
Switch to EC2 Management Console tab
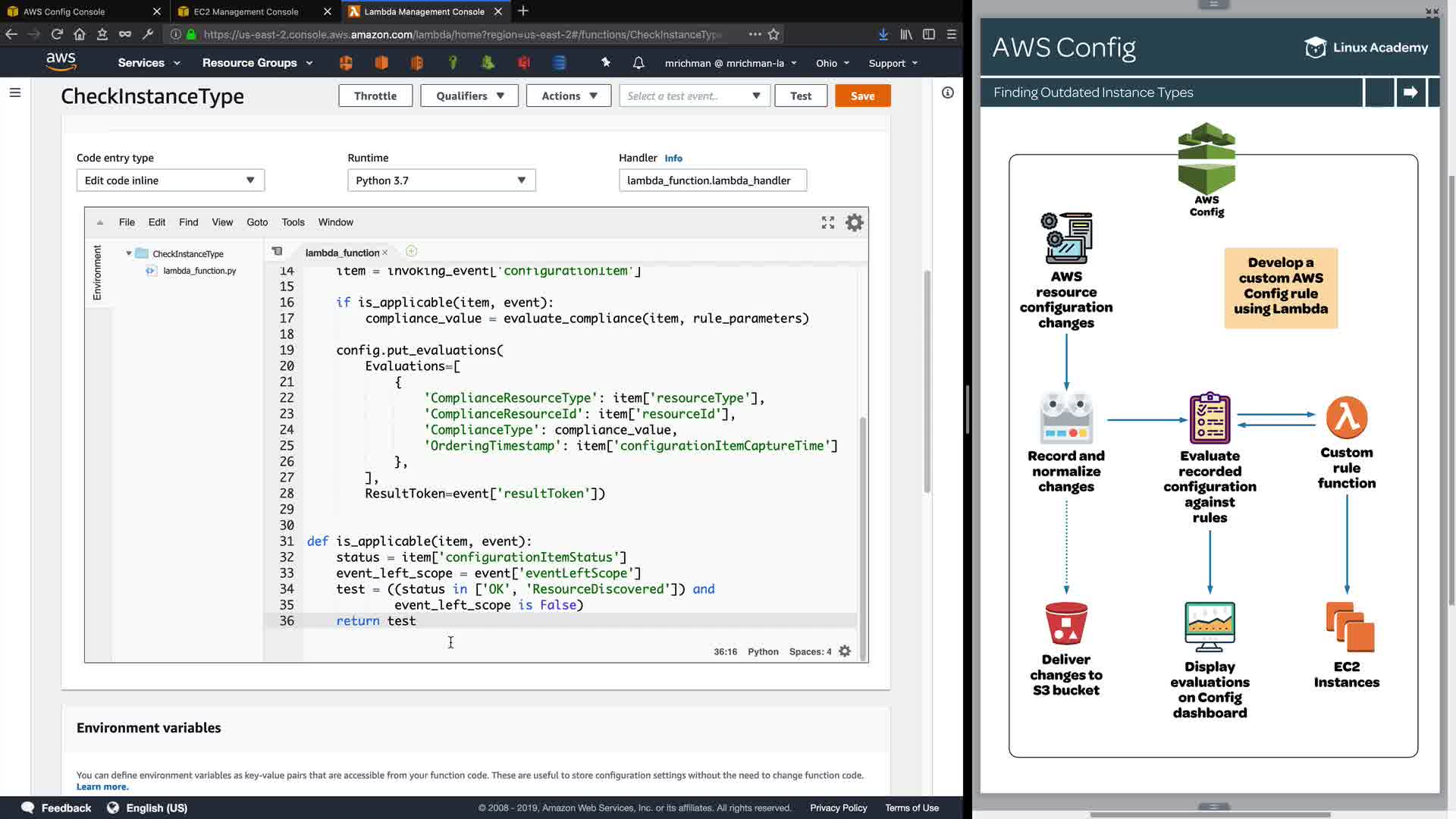coord(246,11)
